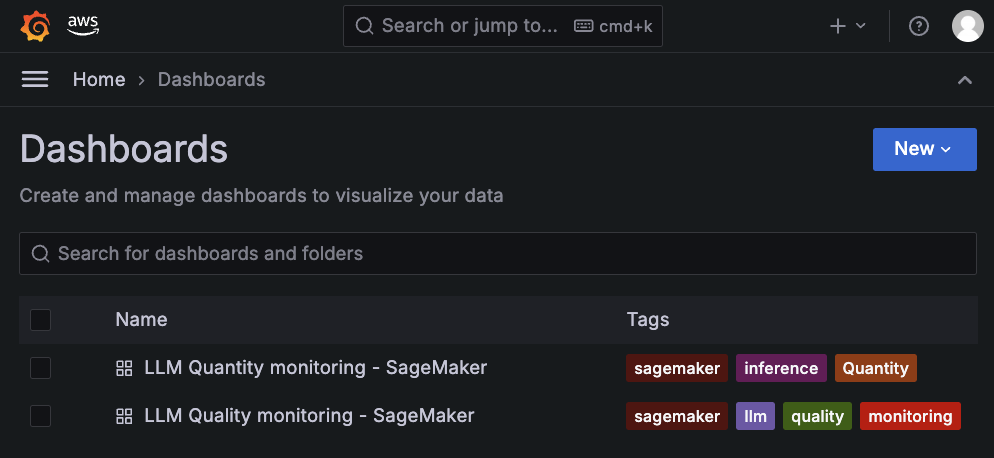
Task: Filter by sagemaker tag on Quantity row
Action: click(x=677, y=368)
